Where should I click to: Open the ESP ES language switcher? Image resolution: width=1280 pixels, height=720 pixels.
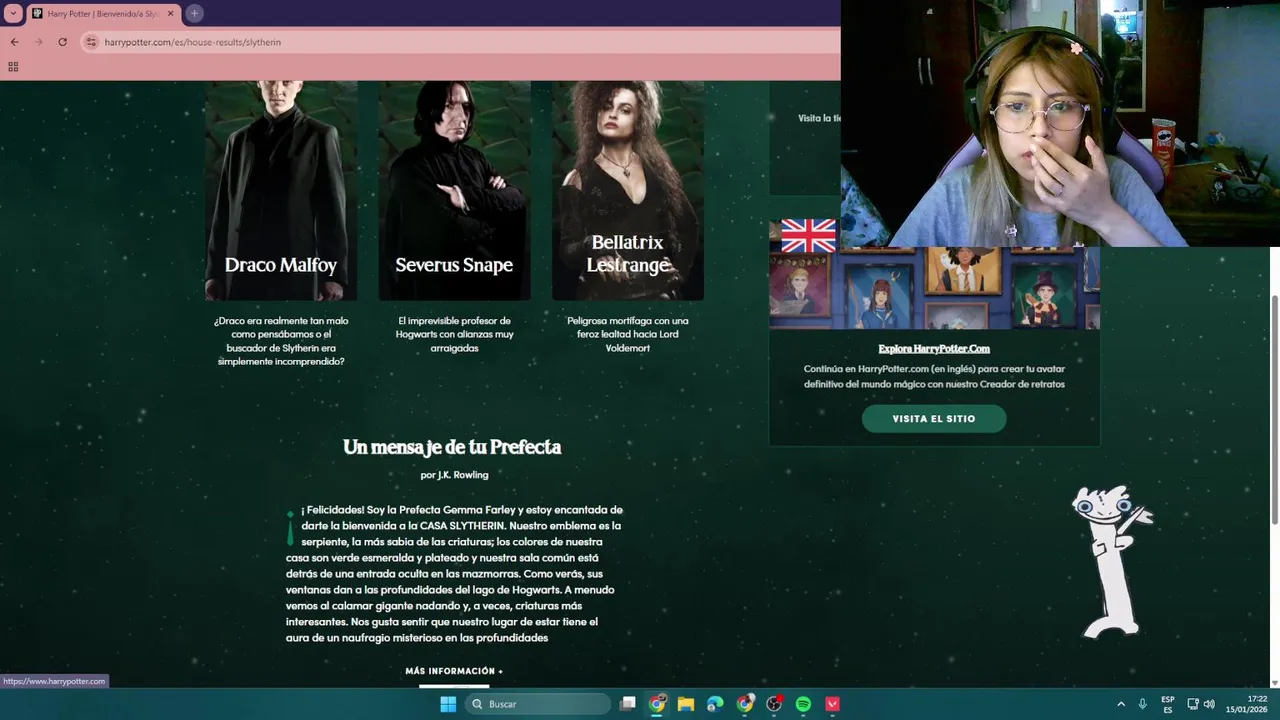coord(1168,704)
